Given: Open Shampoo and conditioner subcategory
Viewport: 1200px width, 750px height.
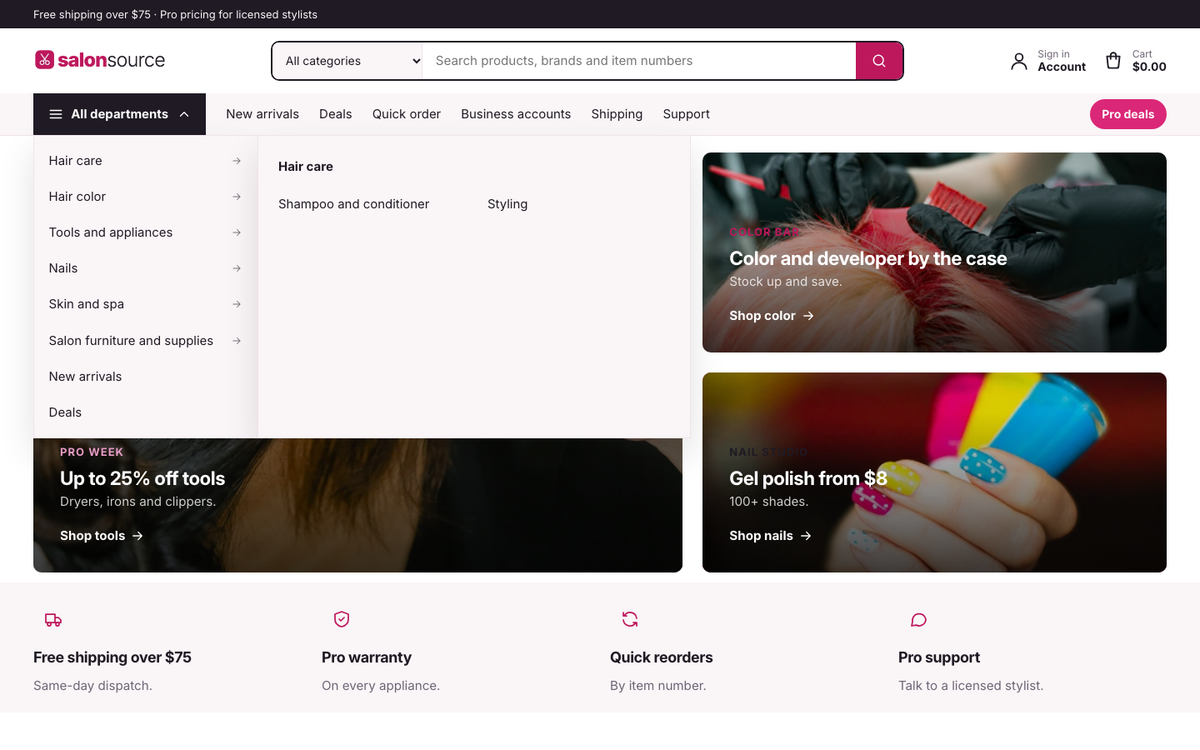Looking at the screenshot, I should (x=354, y=204).
